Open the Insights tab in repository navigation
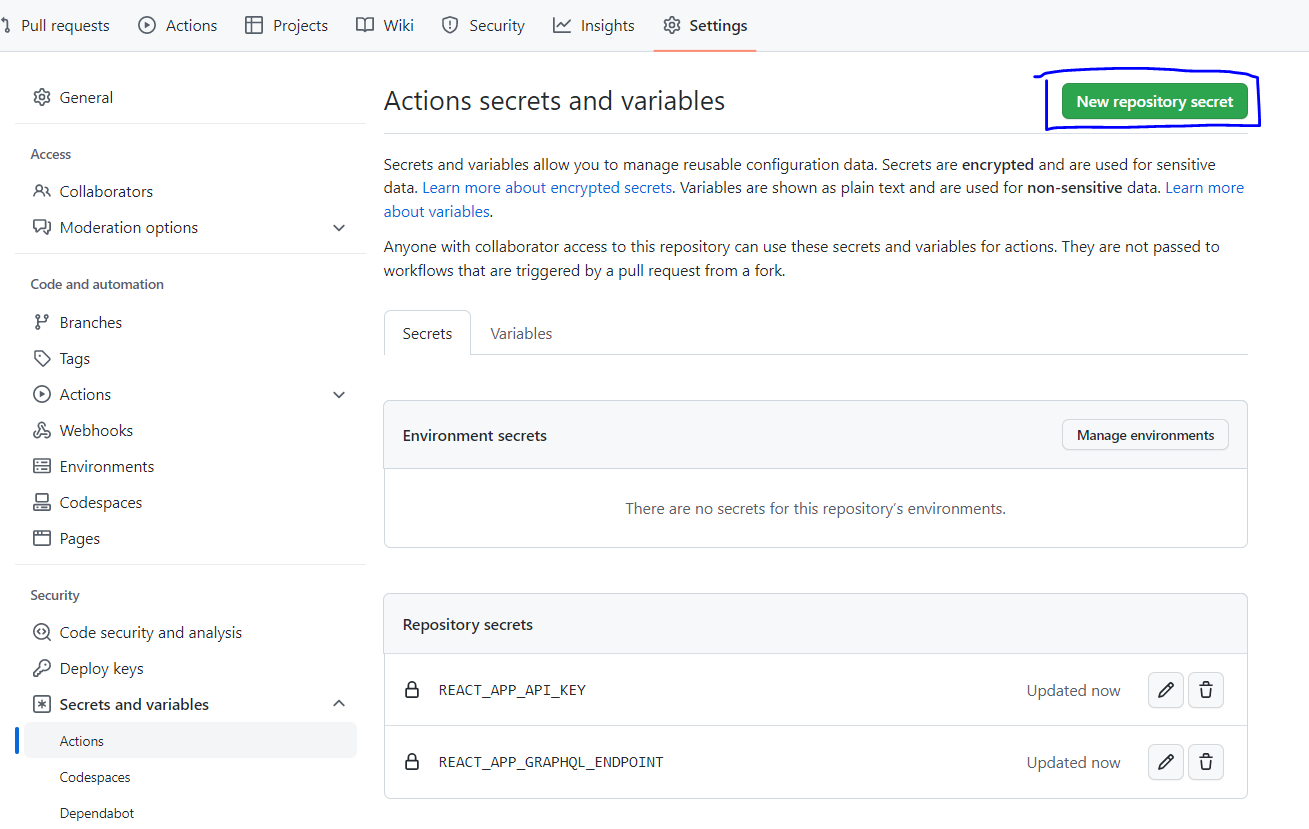The image size is (1309, 829). tap(594, 26)
